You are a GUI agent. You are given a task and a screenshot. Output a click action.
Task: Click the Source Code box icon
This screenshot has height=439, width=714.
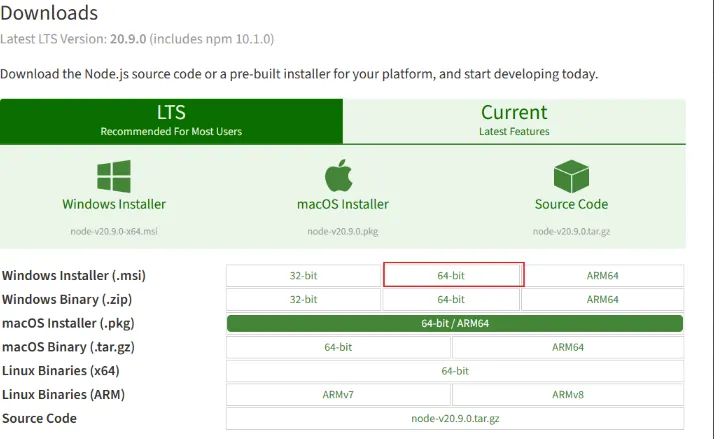pyautogui.click(x=570, y=176)
